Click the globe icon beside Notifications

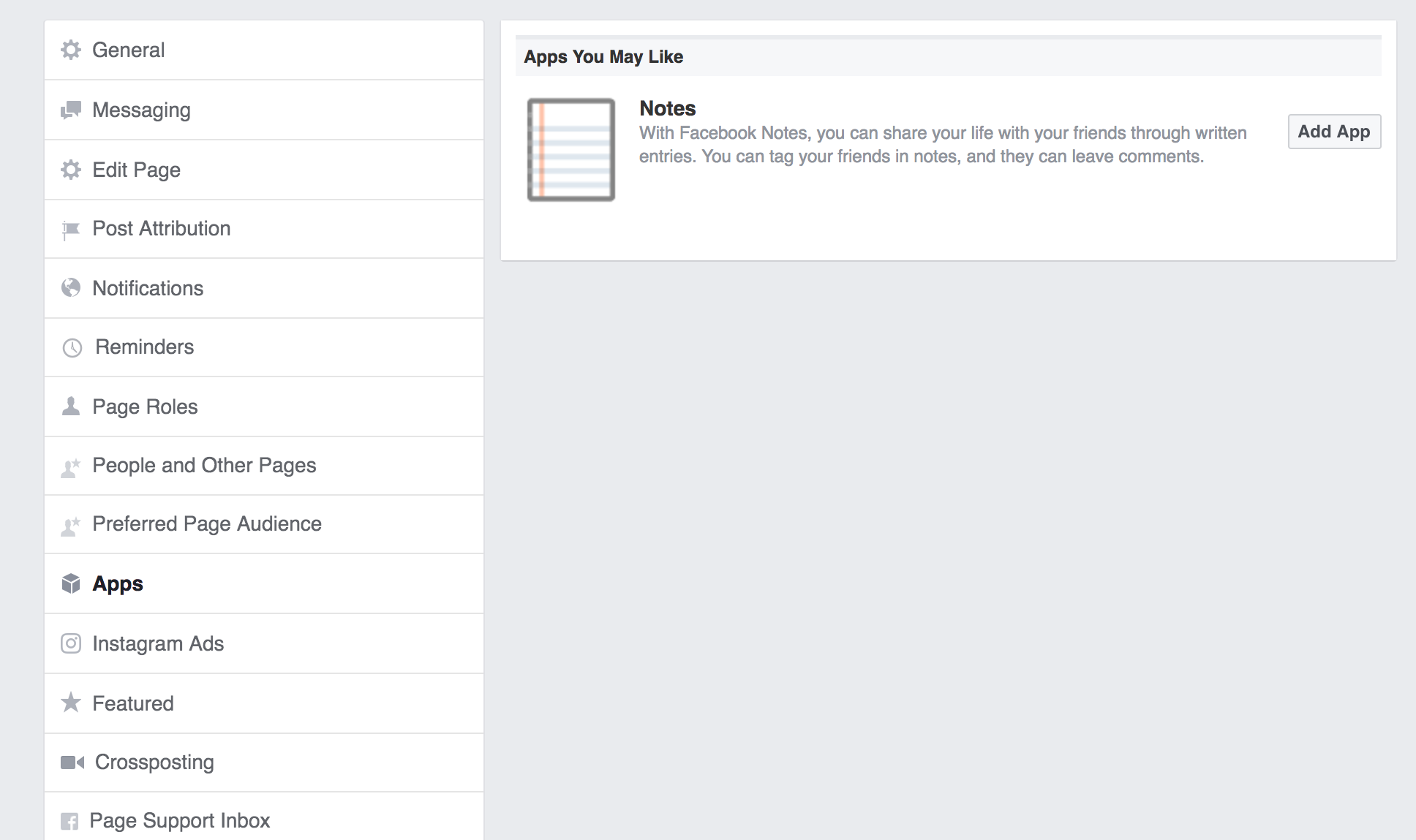click(71, 288)
